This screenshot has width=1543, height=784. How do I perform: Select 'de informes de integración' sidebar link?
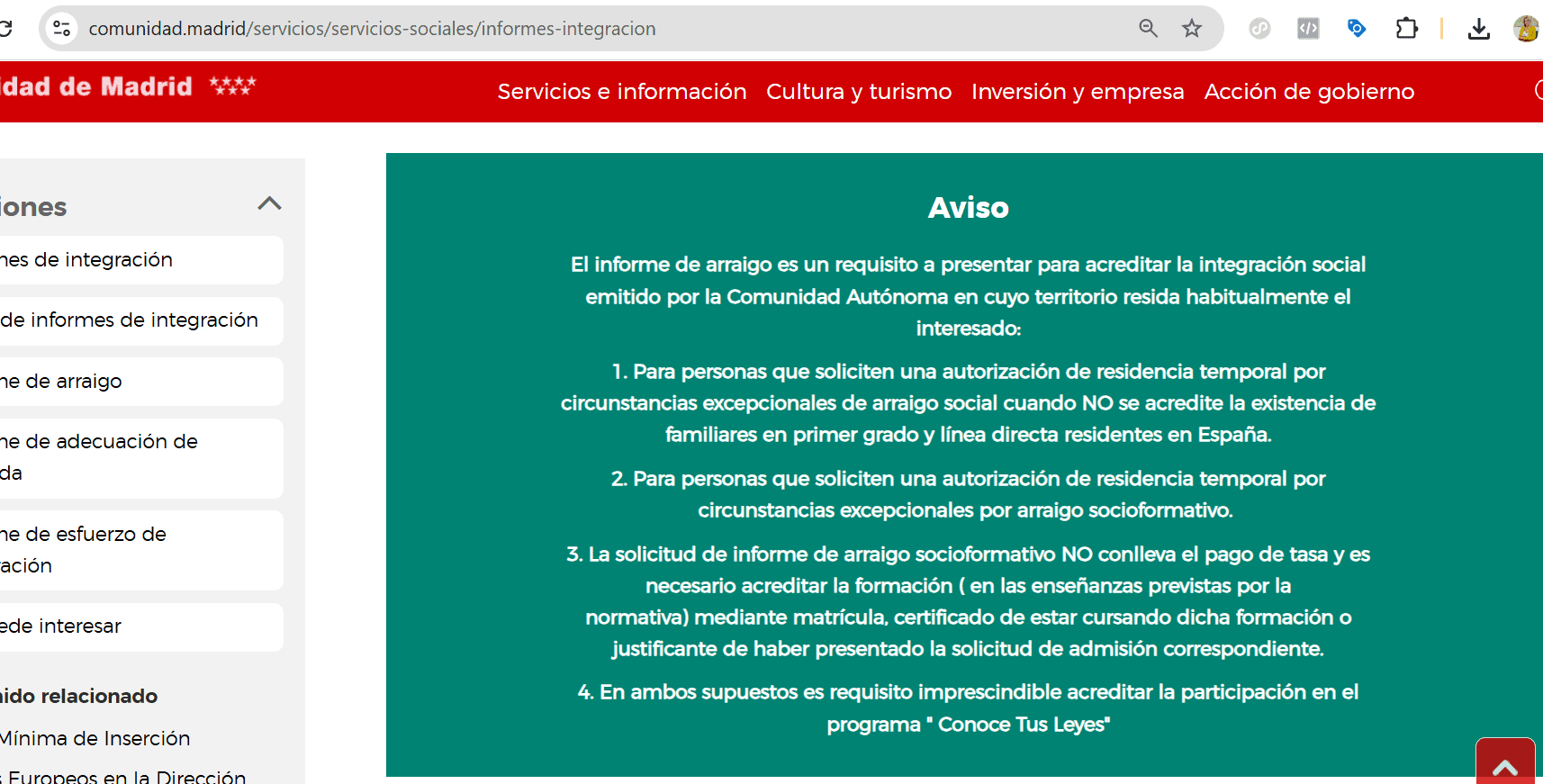(131, 320)
